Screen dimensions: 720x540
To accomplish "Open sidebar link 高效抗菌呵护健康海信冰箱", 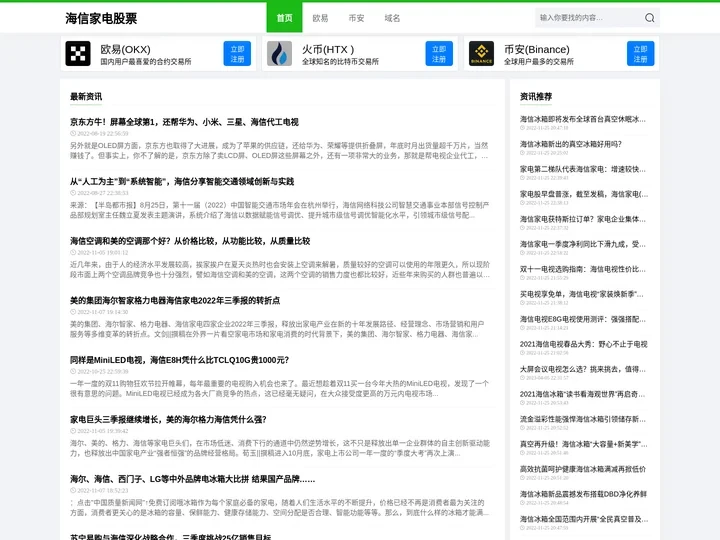I will click(583, 469).
